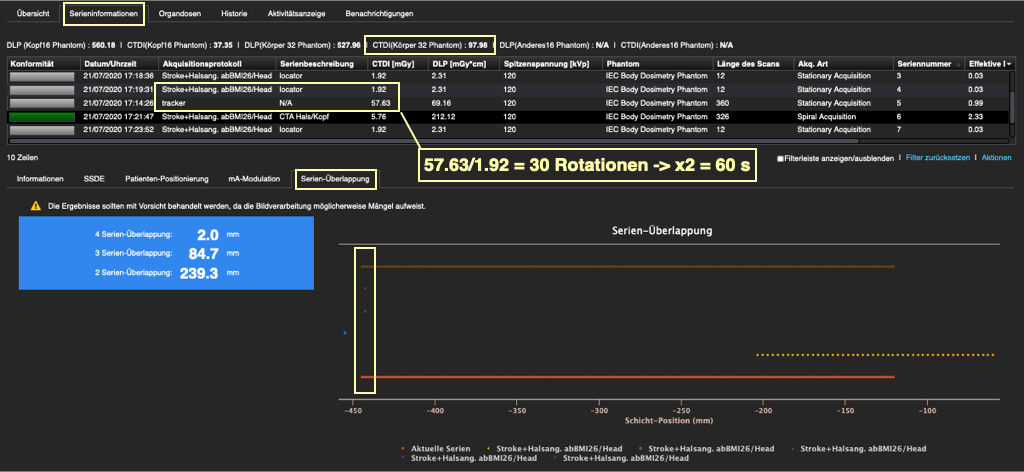The height and width of the screenshot is (472, 1024).
Task: Click the 4 Serien-Überlappung value 2.0
Action: pyautogui.click(x=208, y=234)
